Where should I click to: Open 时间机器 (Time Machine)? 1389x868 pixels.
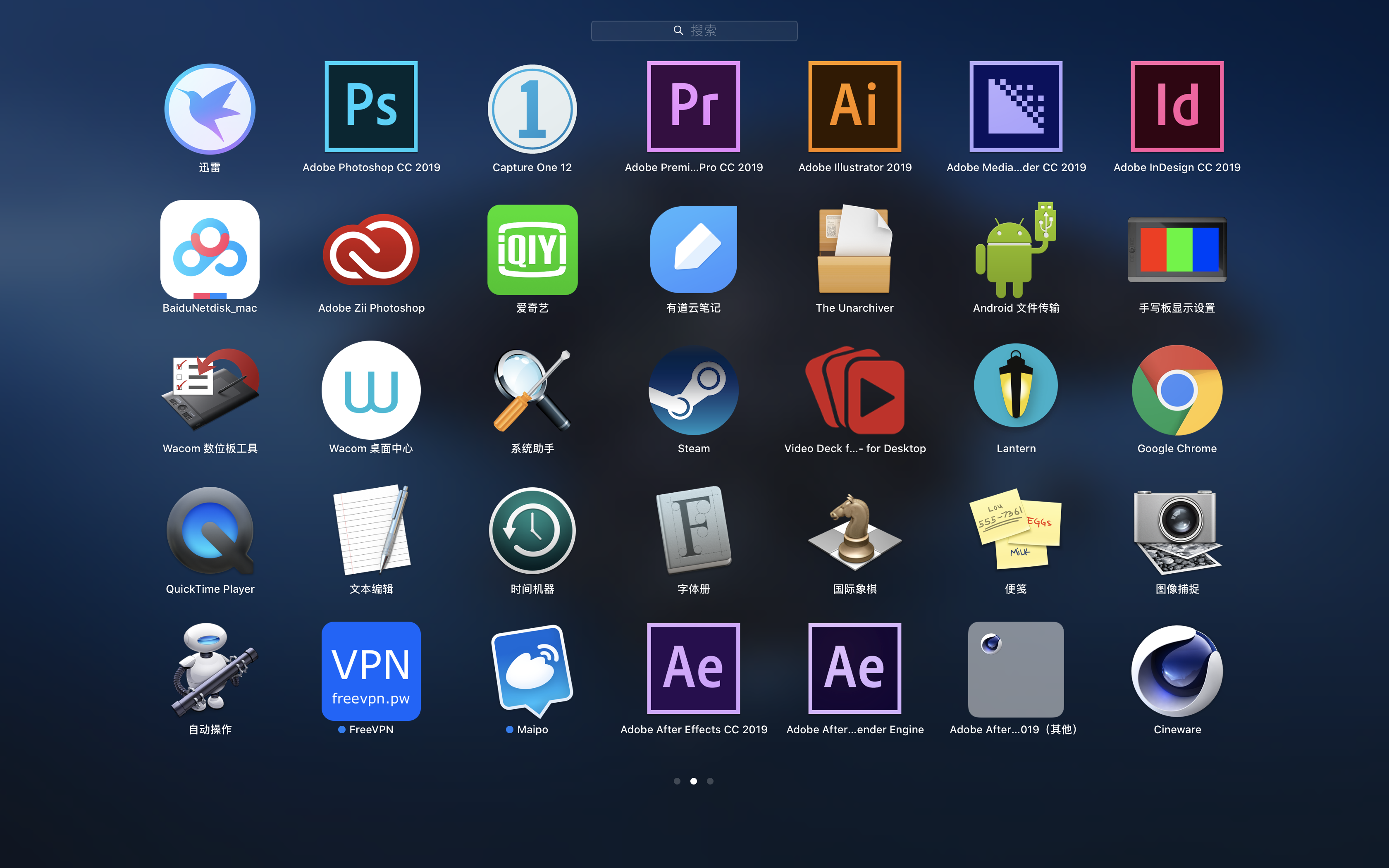tap(532, 530)
